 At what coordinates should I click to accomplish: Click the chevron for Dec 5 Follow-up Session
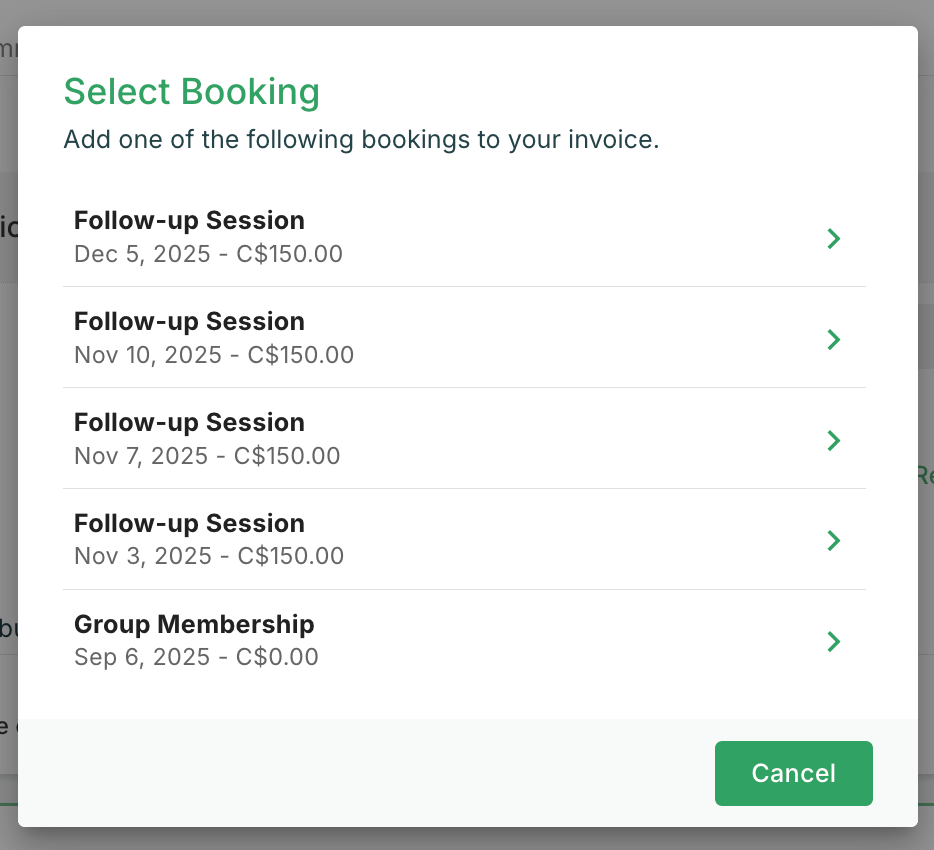click(834, 238)
